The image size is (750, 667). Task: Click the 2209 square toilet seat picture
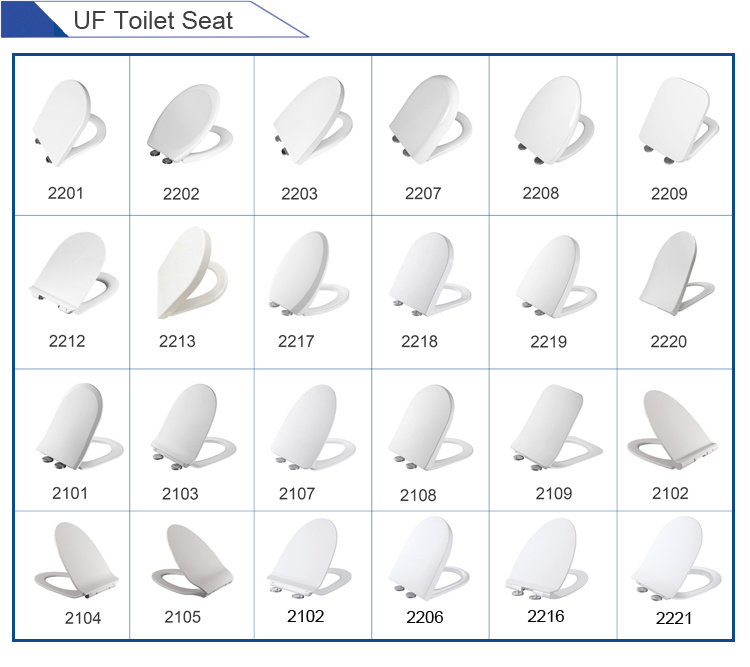tap(679, 121)
